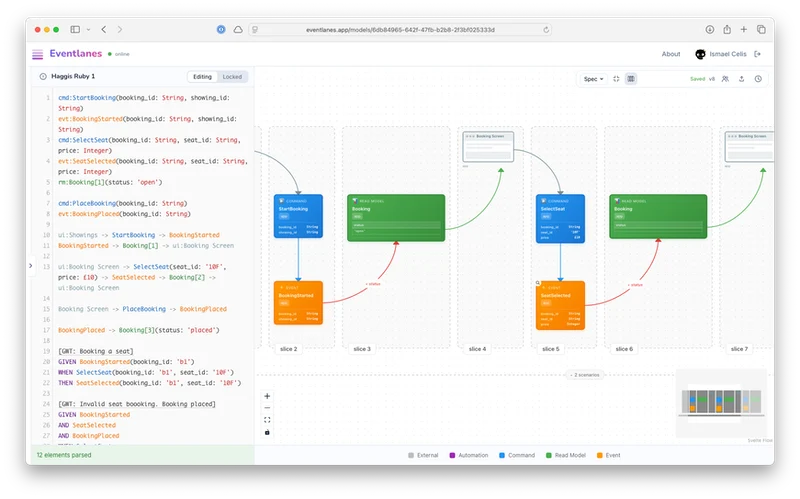Click the page settings icon in address bar
Screen dimensions: 800x499
tap(255, 30)
